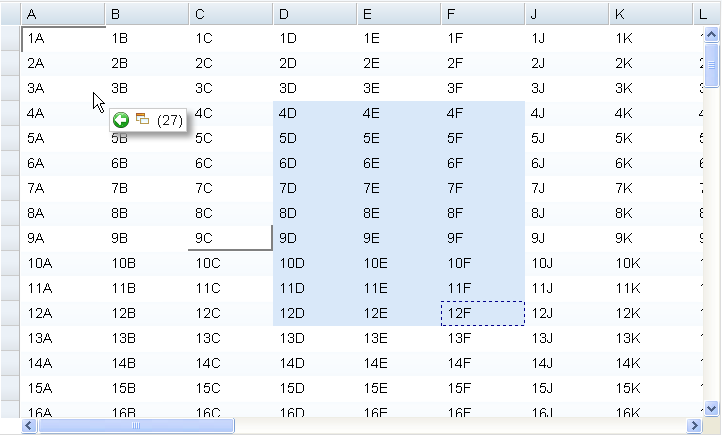Select the highlighted cell 4D
The height and width of the screenshot is (438, 722).
[x=313, y=113]
